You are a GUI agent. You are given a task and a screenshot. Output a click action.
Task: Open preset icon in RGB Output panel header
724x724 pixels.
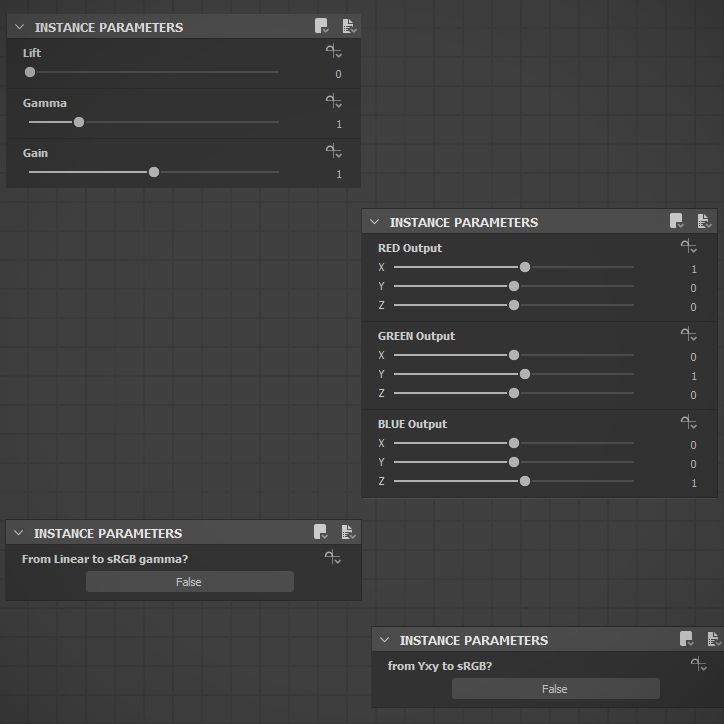676,221
